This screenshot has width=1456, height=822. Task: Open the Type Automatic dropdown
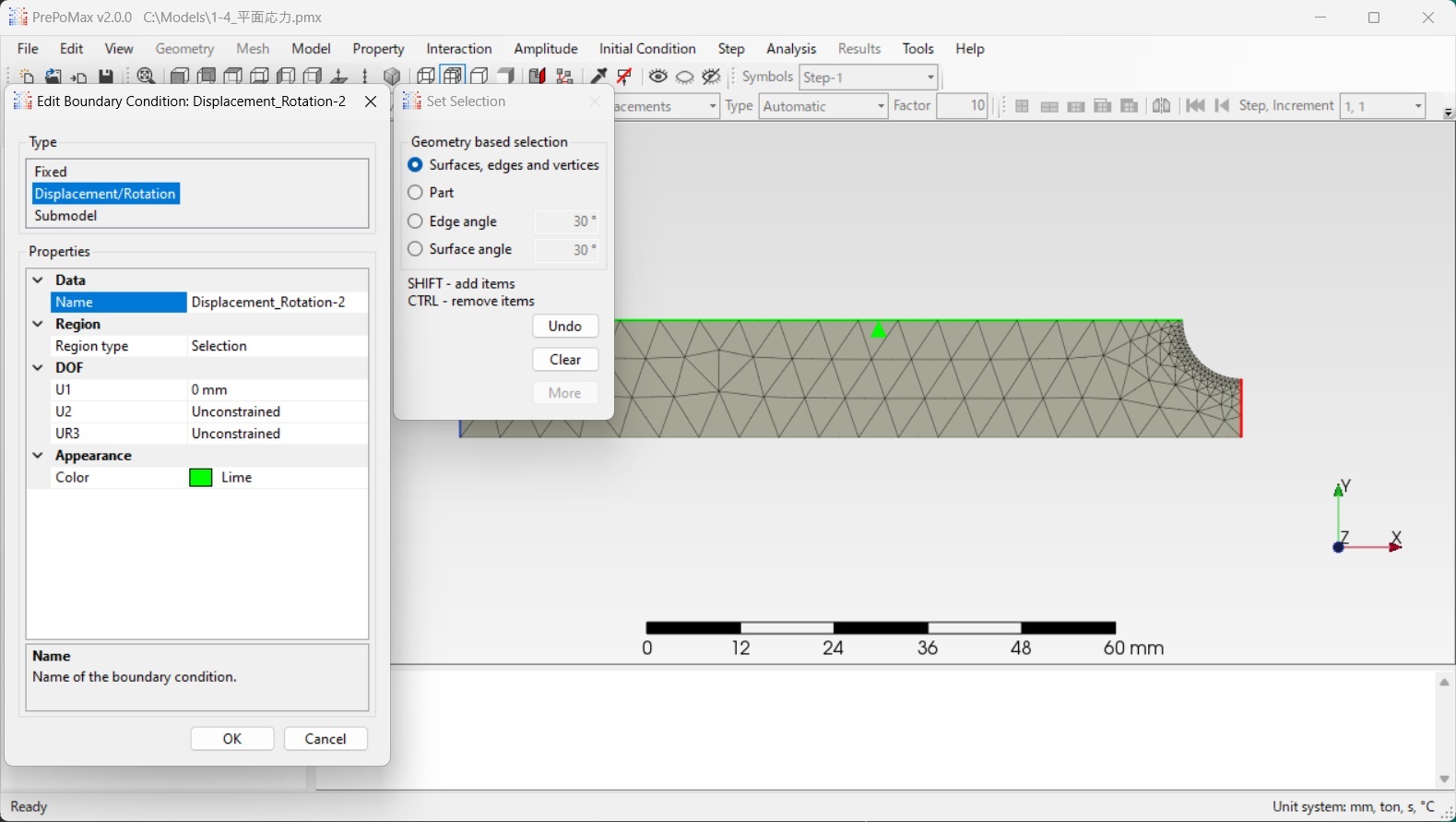coord(881,106)
